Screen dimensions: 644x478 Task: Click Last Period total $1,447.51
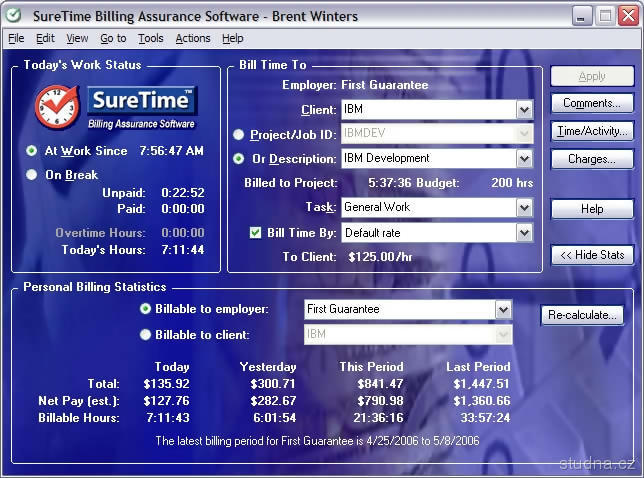[481, 384]
